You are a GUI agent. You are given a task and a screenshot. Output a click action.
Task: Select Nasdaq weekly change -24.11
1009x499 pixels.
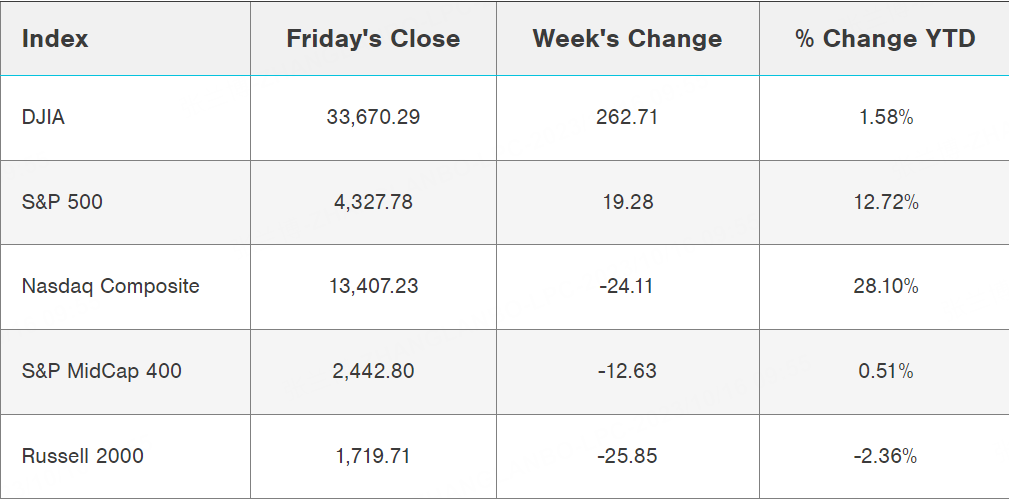[627, 286]
